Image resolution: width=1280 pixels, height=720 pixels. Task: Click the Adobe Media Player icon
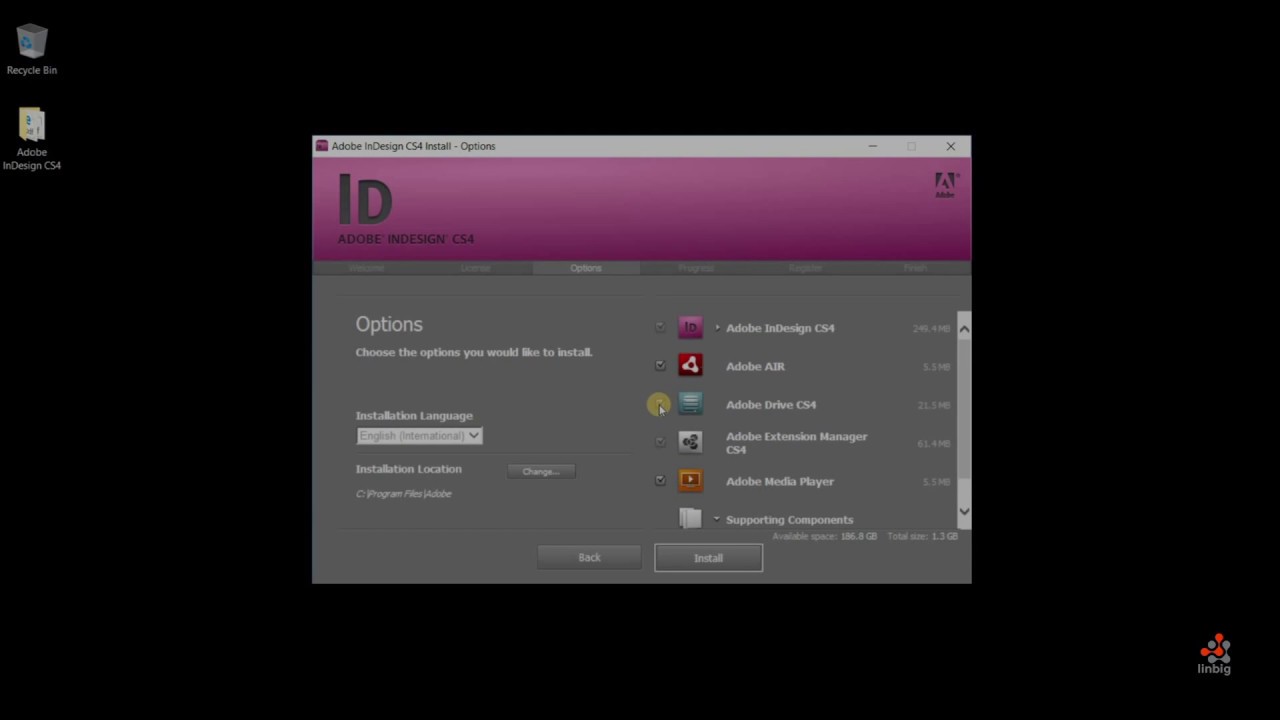[x=690, y=481]
